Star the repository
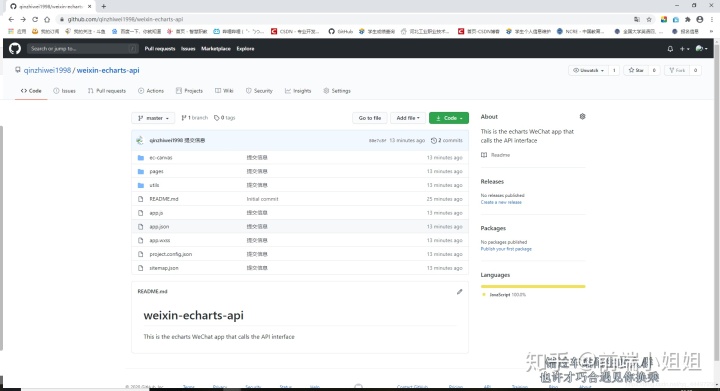Viewport: 720px width, 391px height. 636,70
